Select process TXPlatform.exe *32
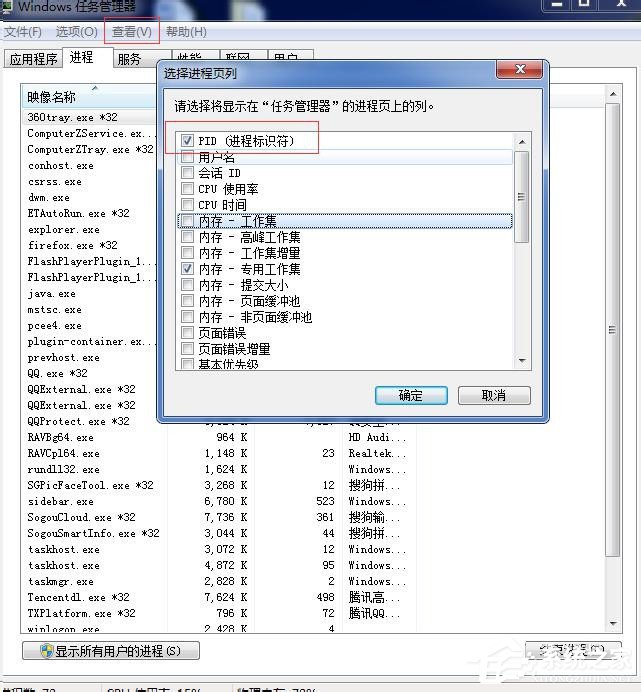Screen dimensions: 641x692 coord(82,613)
